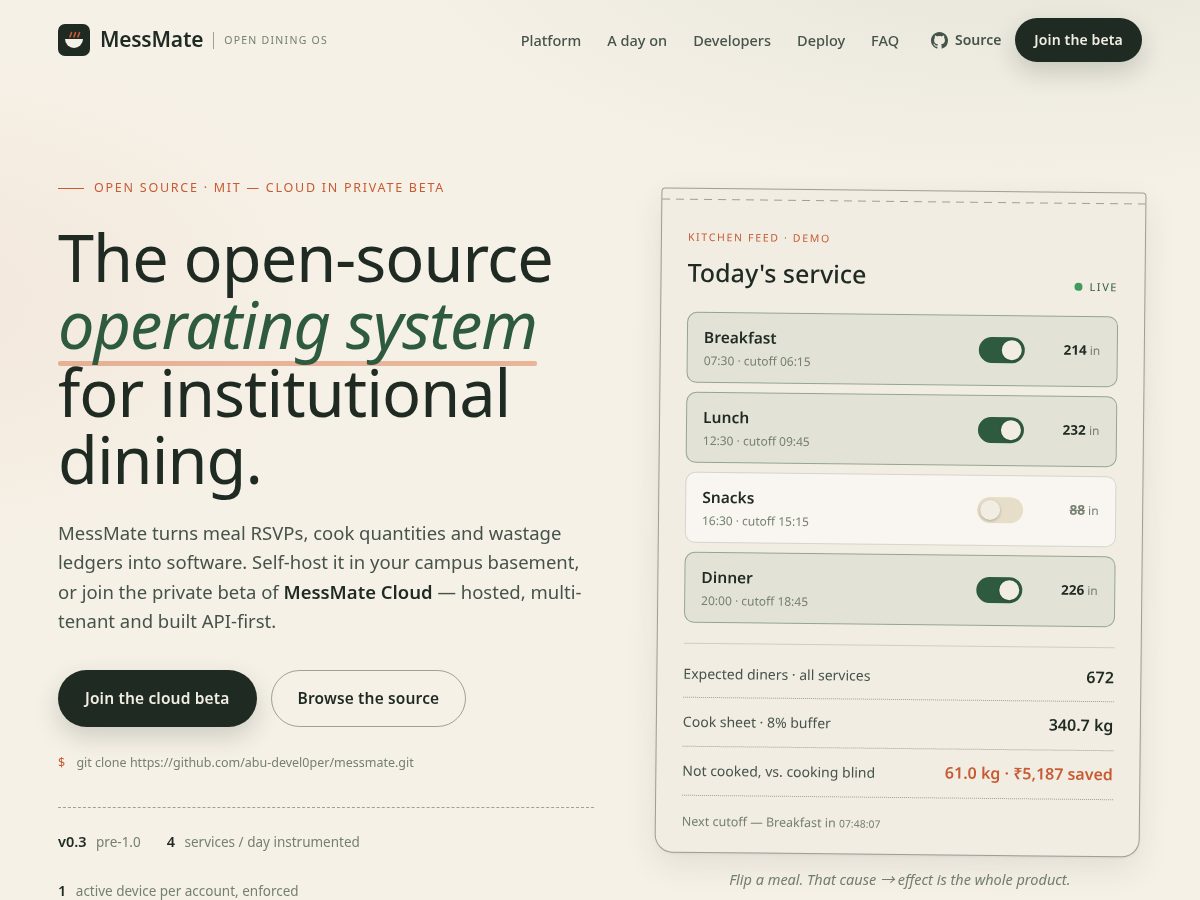Image resolution: width=1200 pixels, height=900 pixels.
Task: Click the '226 in' Dinner count
Action: 1079,590
